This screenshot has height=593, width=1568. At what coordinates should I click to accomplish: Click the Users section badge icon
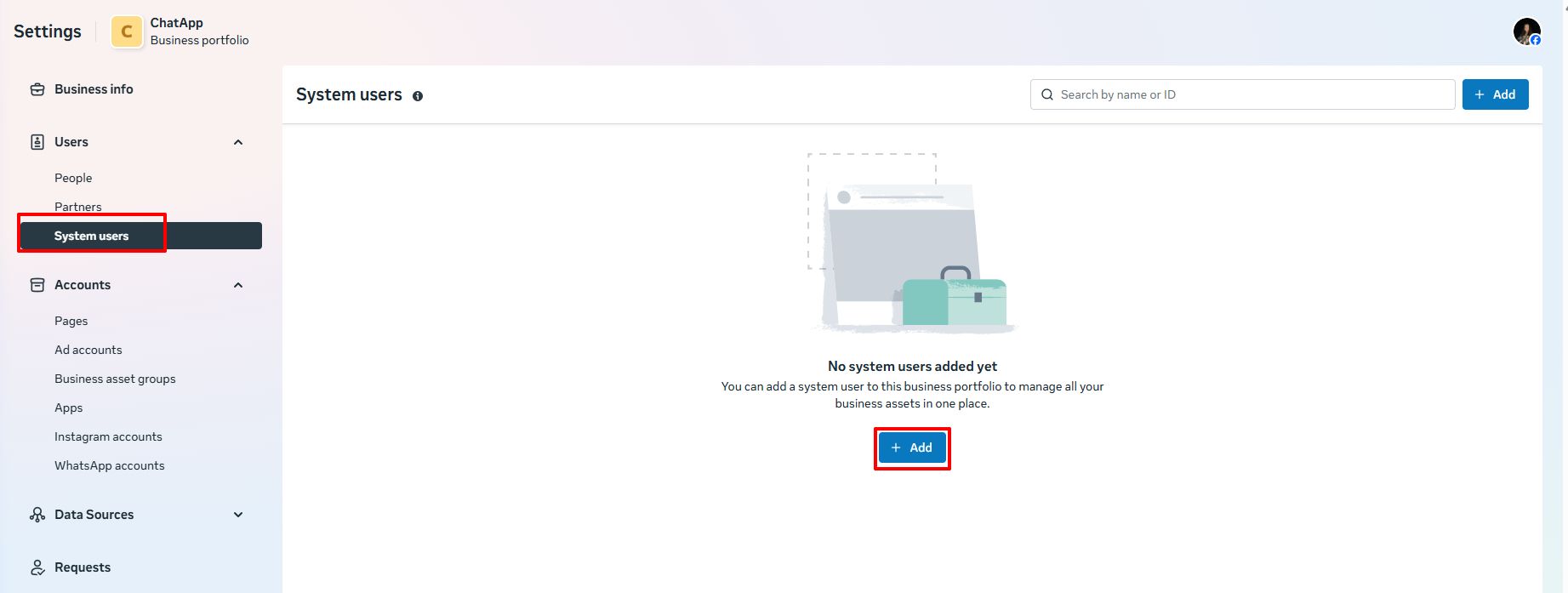click(x=37, y=142)
